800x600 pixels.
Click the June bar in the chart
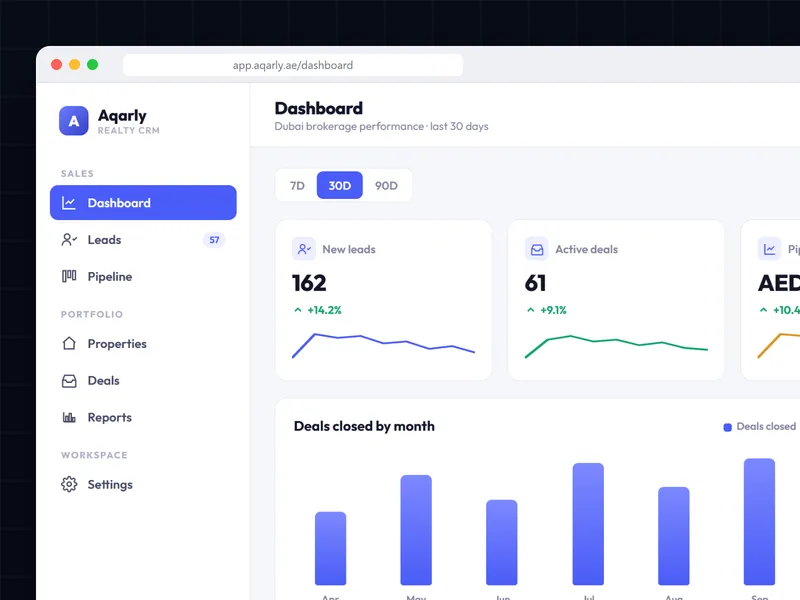click(502, 542)
